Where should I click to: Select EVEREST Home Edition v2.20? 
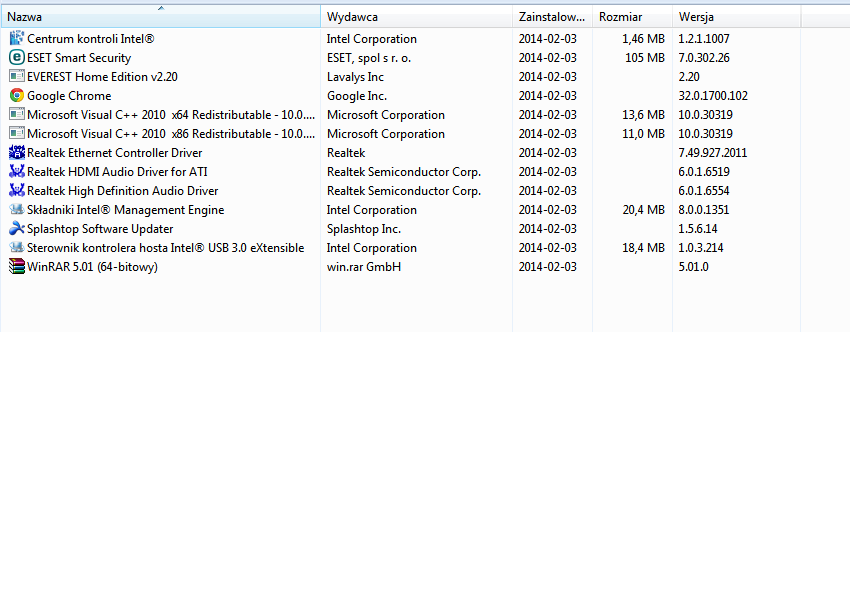(102, 77)
